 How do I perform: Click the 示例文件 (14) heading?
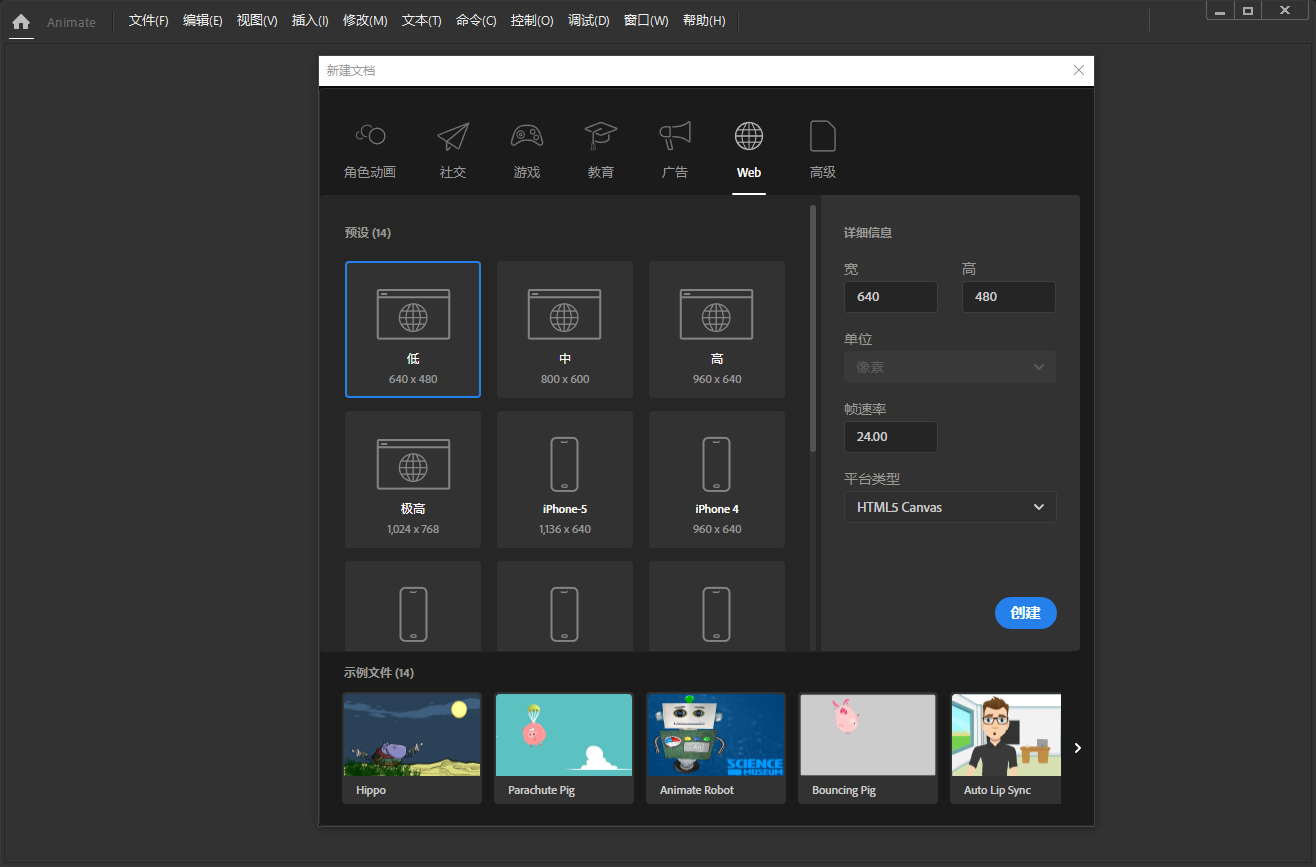379,673
